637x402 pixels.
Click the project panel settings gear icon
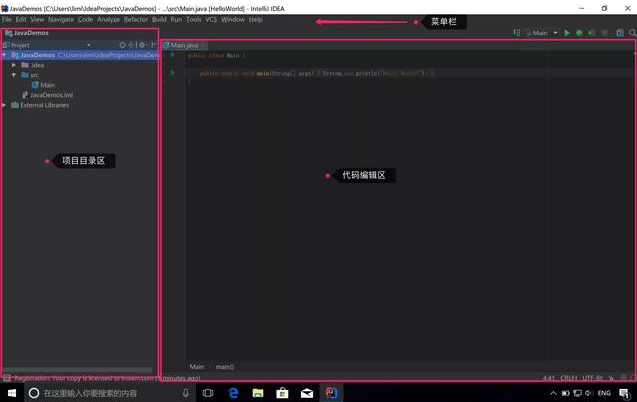(143, 45)
